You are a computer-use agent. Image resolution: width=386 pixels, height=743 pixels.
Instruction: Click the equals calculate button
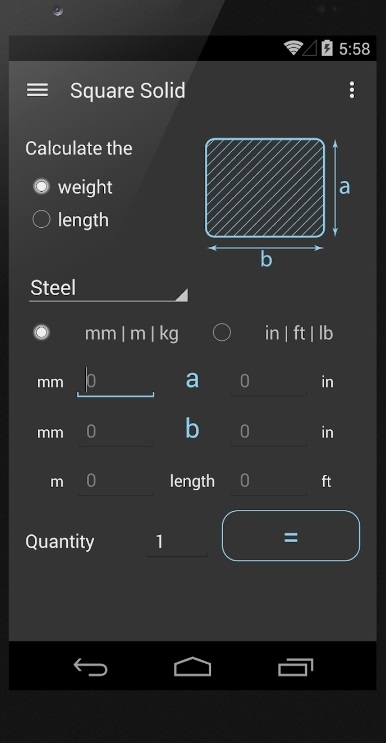(291, 535)
